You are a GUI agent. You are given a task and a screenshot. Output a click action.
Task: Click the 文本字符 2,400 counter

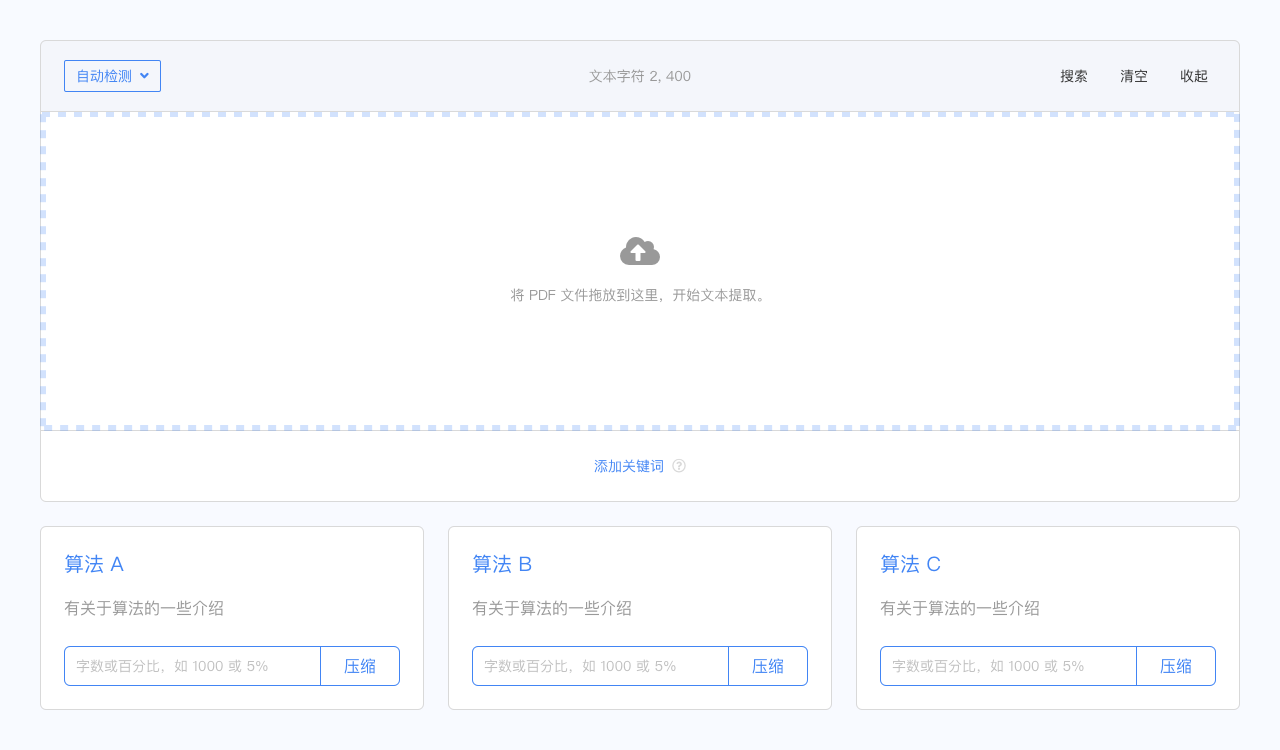(x=640, y=76)
